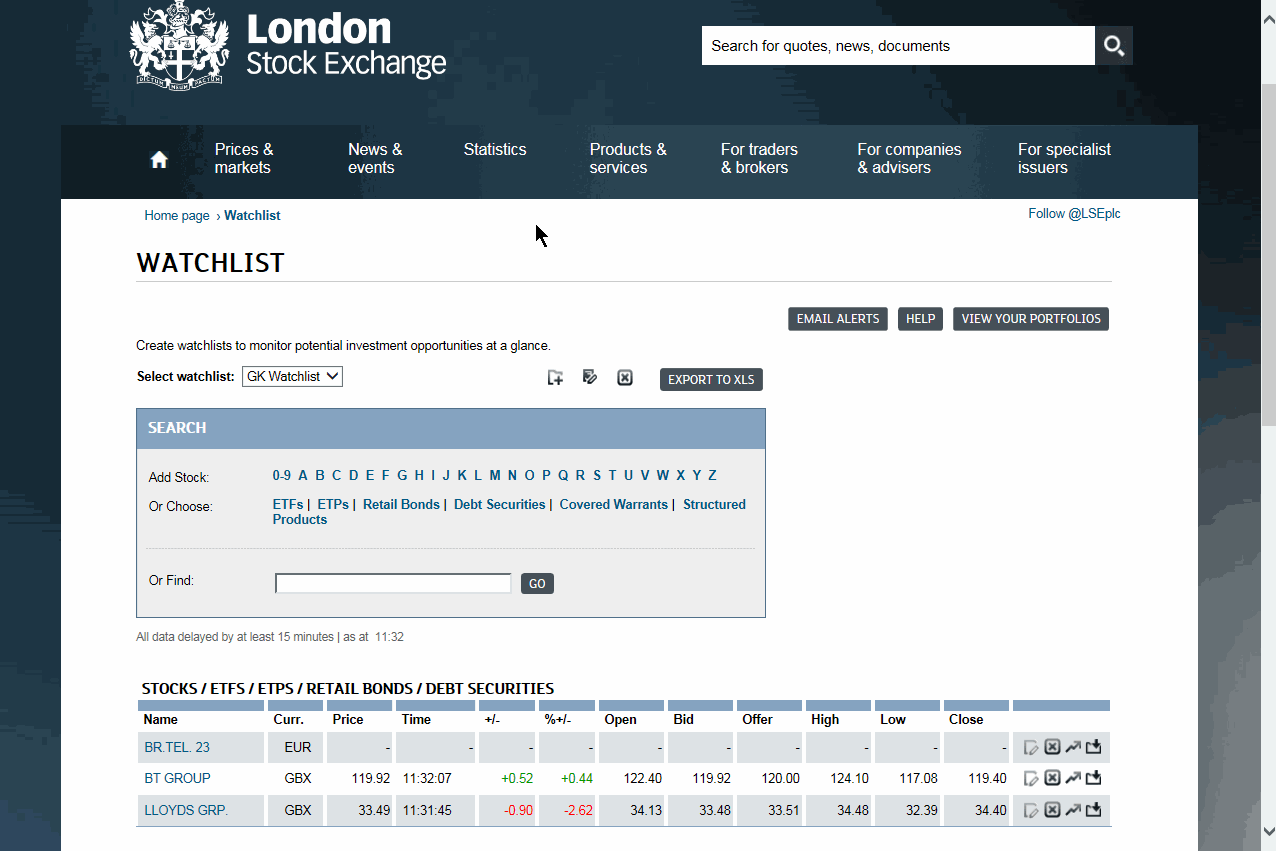1276x851 pixels.
Task: Click the London Stock Exchange crest logo
Action: (180, 43)
